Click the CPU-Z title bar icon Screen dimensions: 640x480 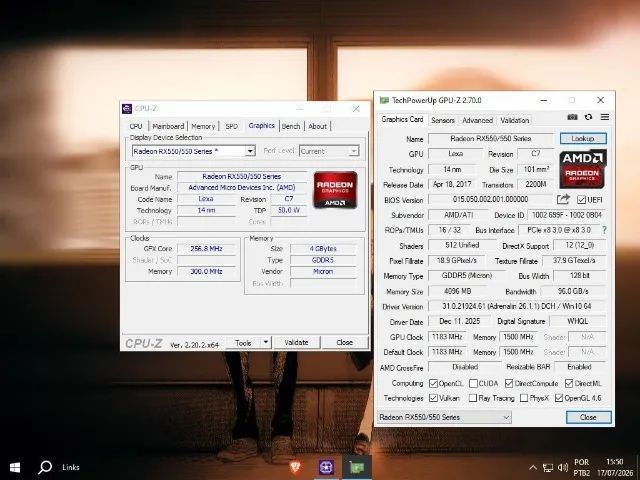(127, 109)
